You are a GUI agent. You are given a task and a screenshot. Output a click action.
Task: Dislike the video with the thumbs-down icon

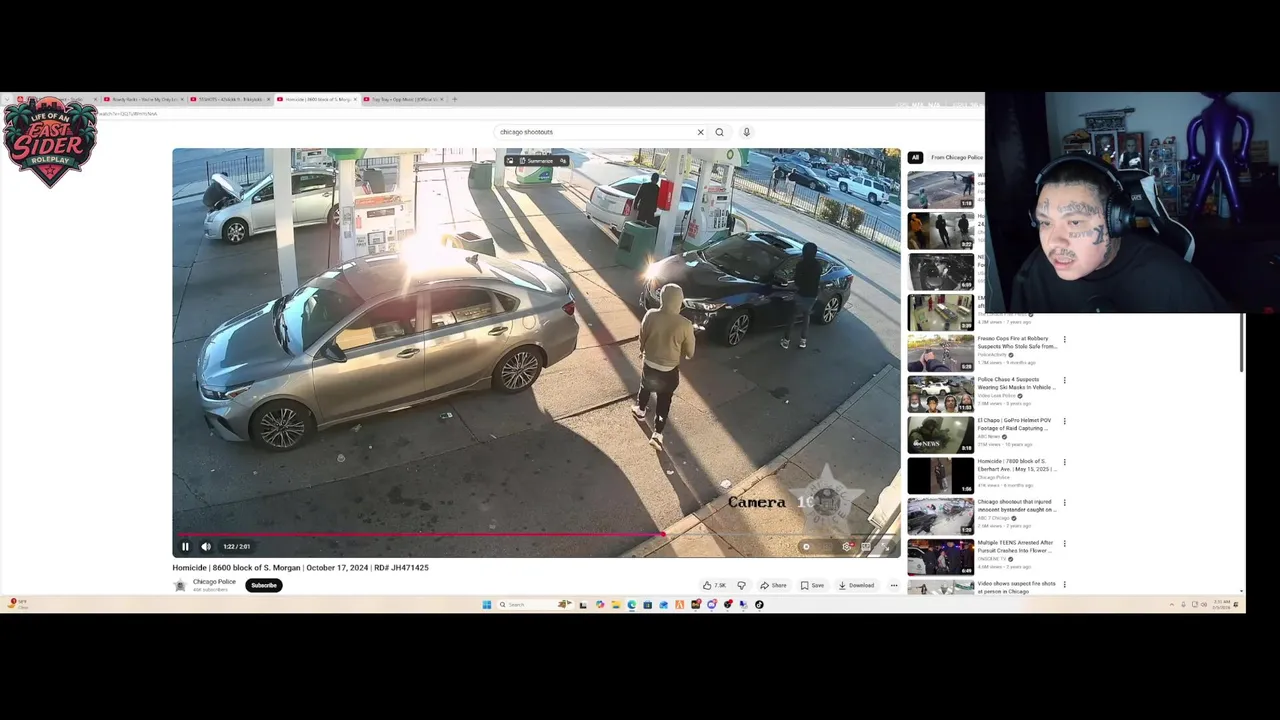click(741, 585)
